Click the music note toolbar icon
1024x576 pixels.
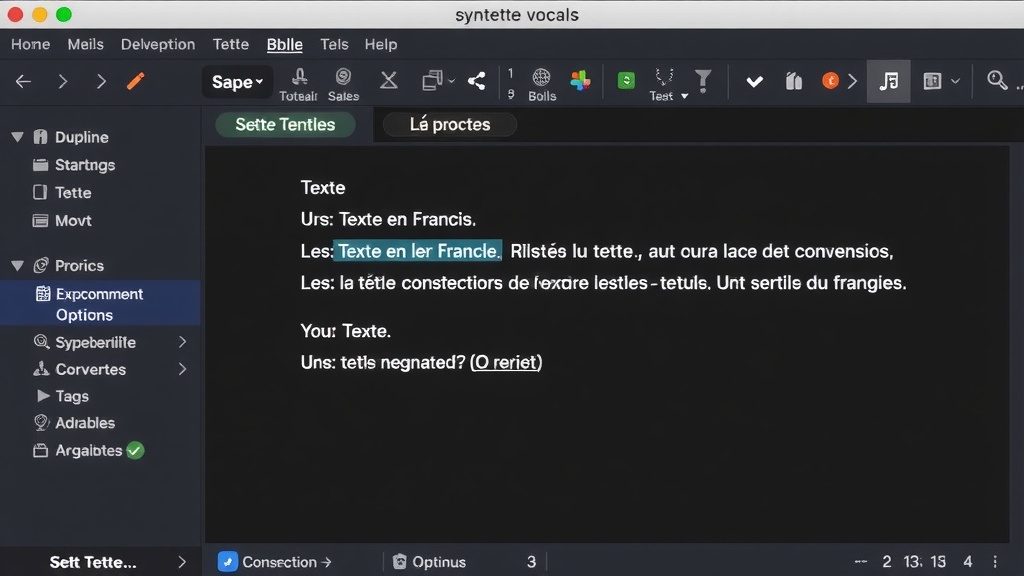point(888,82)
